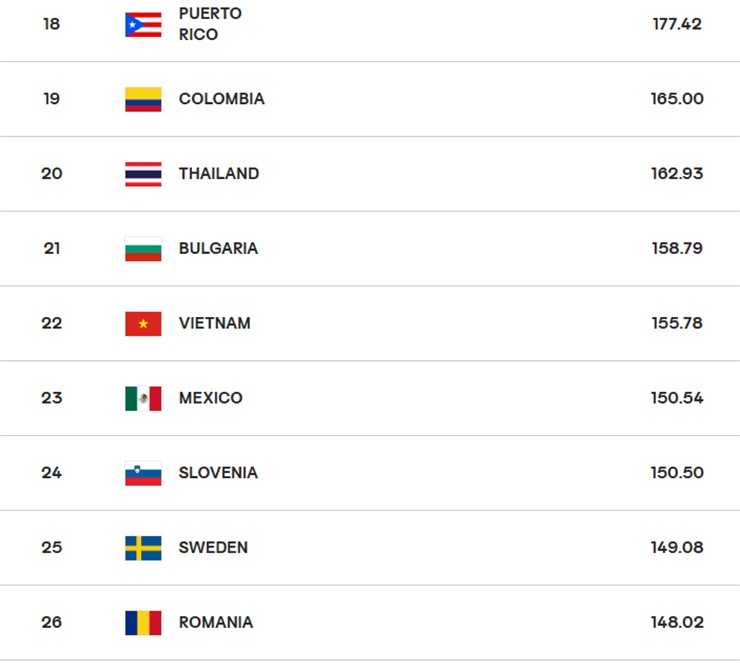This screenshot has height=671, width=740.
Task: Click the Vietnam flag icon
Action: pos(143,323)
